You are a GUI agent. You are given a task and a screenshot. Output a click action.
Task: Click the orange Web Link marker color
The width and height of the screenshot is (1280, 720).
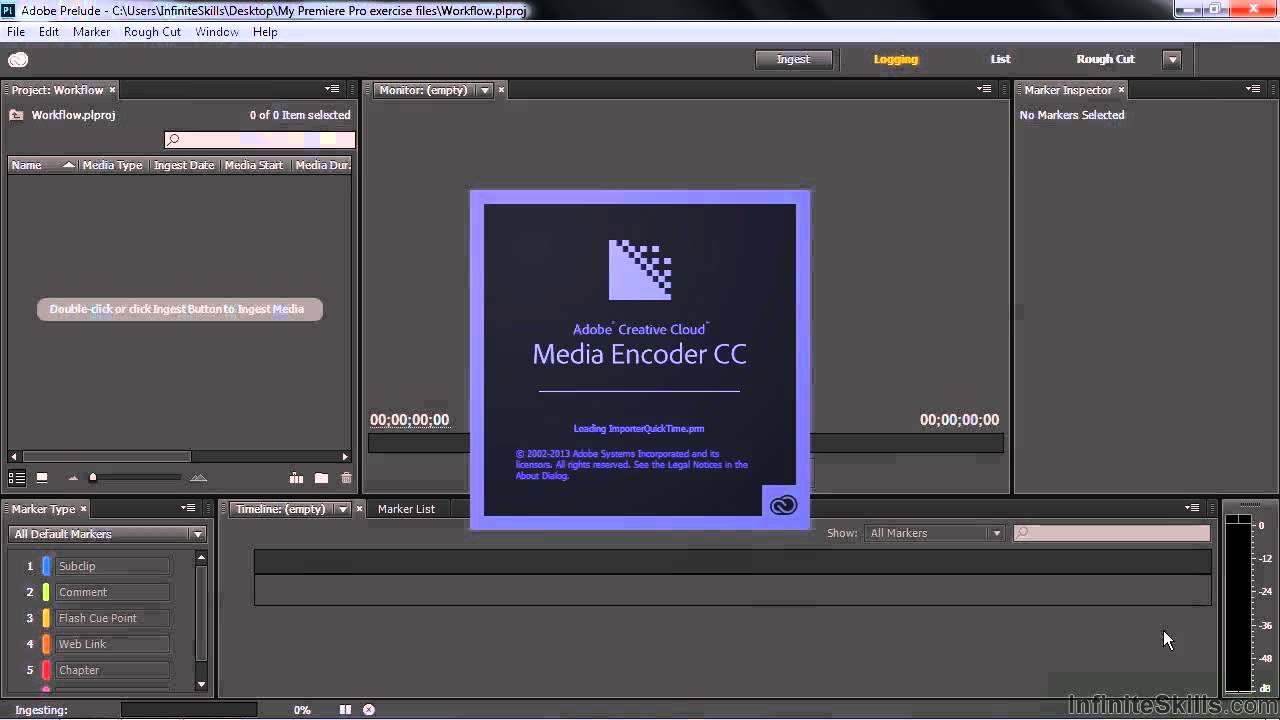(46, 644)
